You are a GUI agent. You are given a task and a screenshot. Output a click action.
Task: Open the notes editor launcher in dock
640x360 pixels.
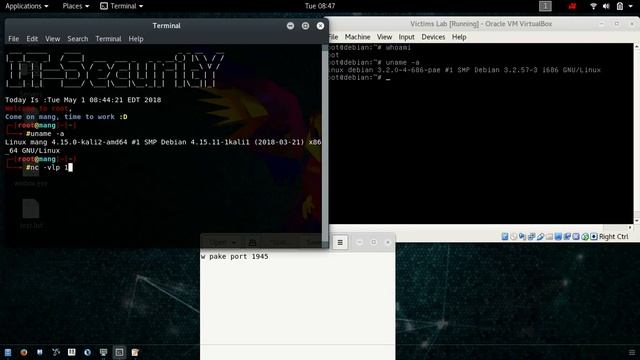point(135,352)
